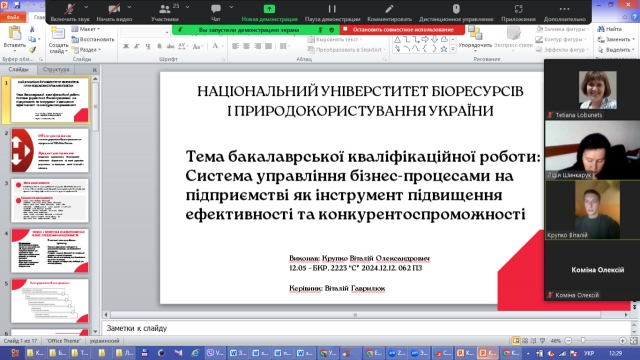Stop sharing with the red stop button
The image size is (640, 360).
coord(402,30)
